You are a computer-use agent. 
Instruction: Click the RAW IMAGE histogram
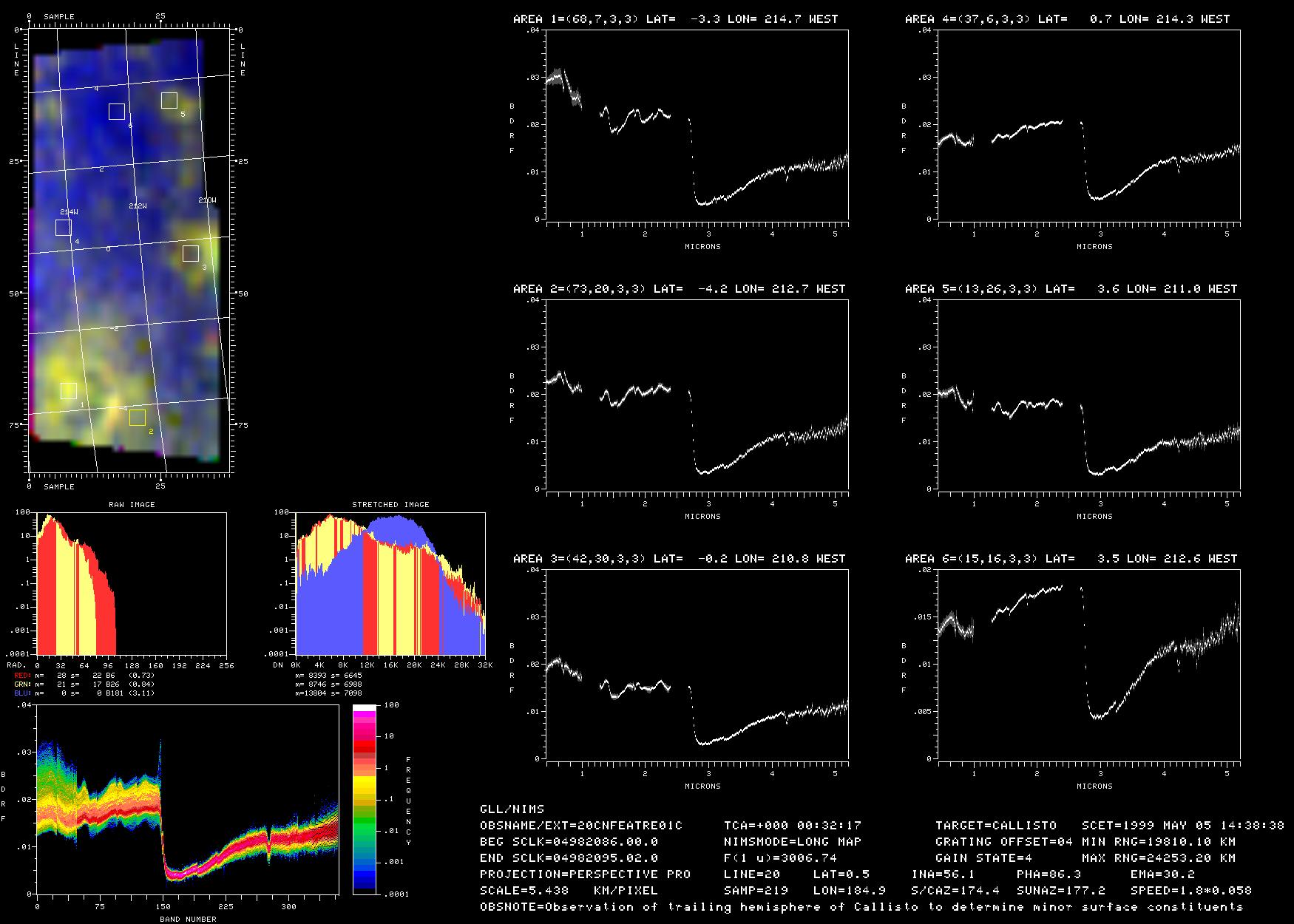coord(132,583)
